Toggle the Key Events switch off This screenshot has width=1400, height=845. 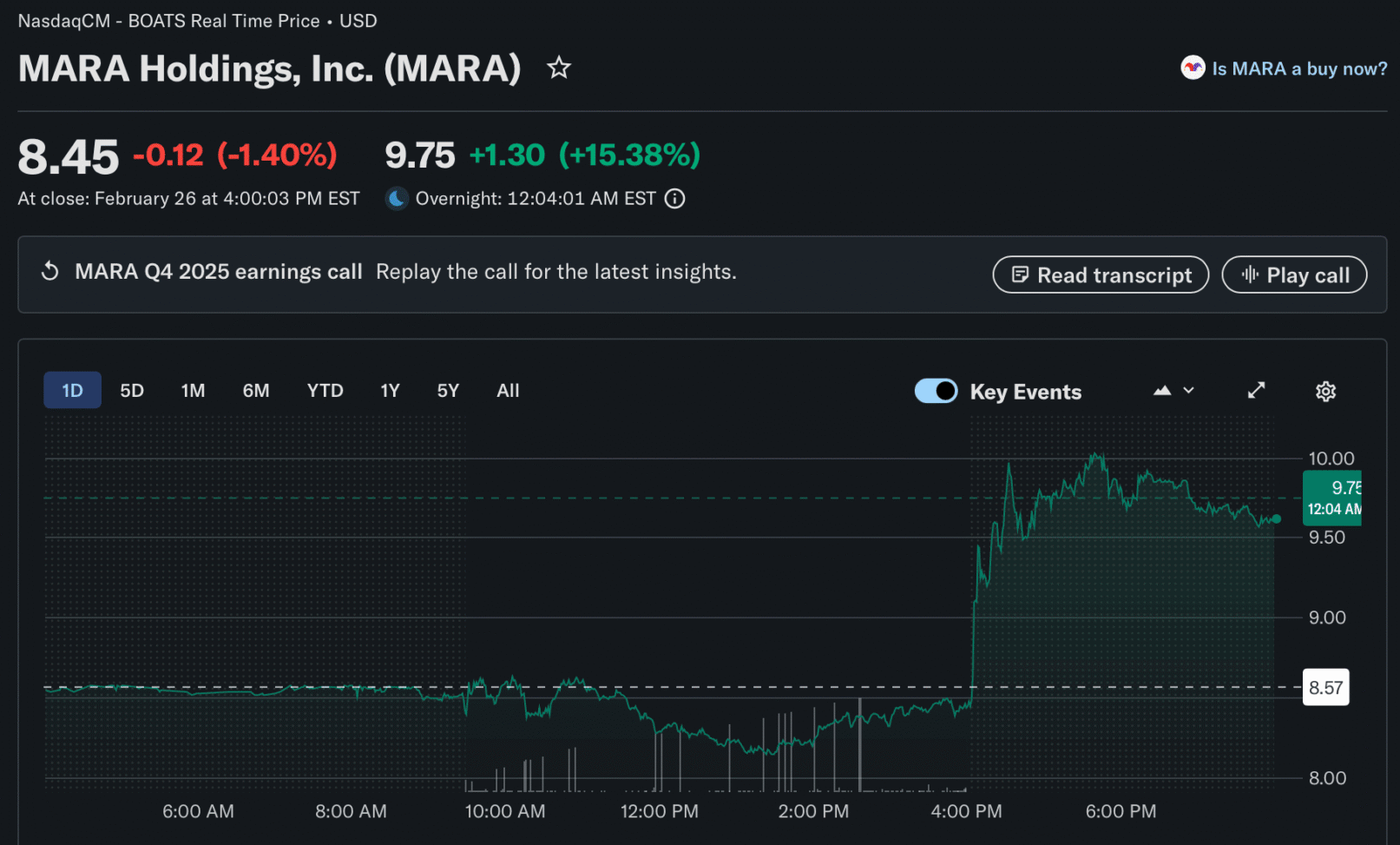click(x=936, y=391)
